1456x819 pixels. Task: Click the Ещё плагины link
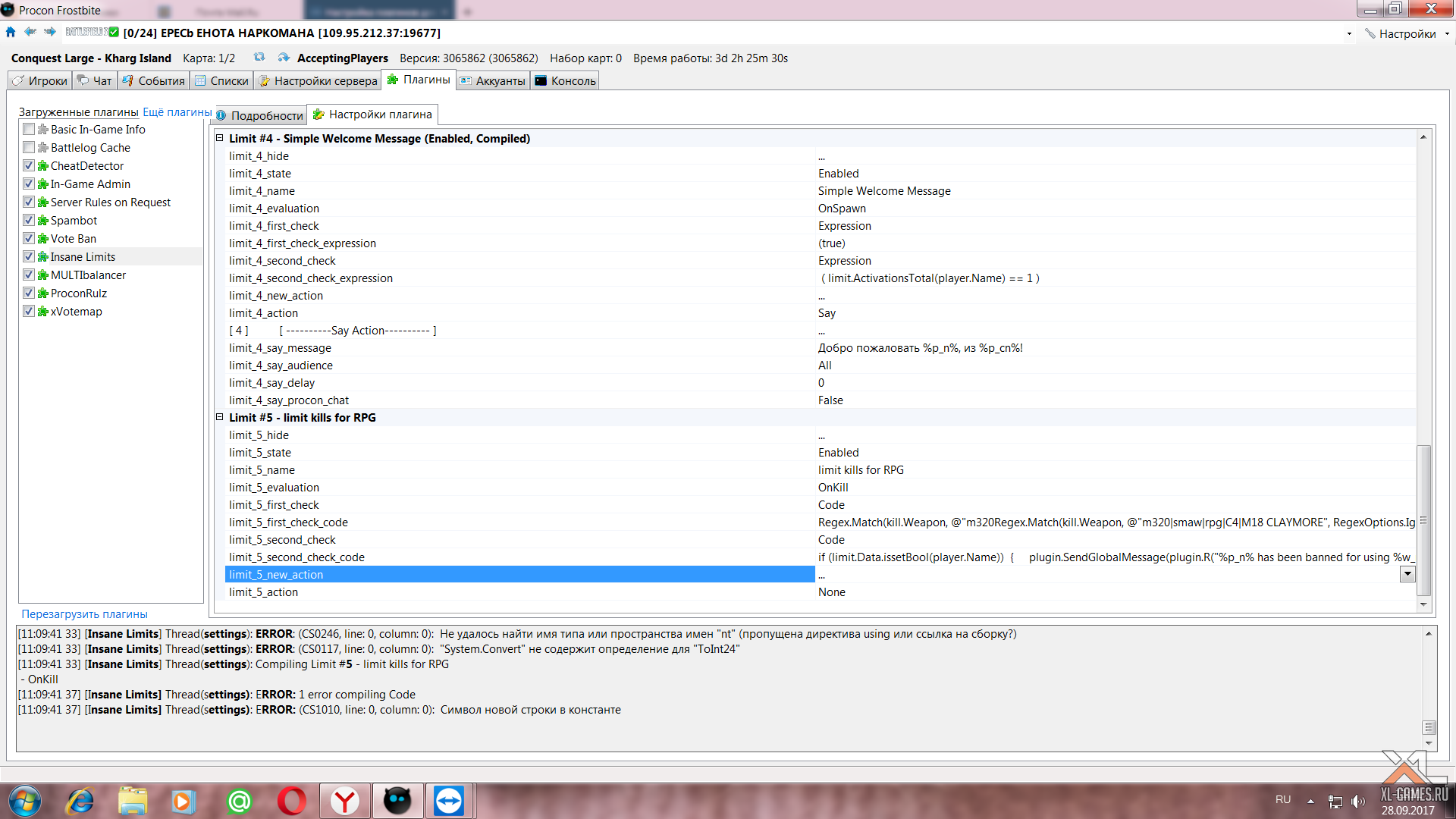pyautogui.click(x=177, y=112)
